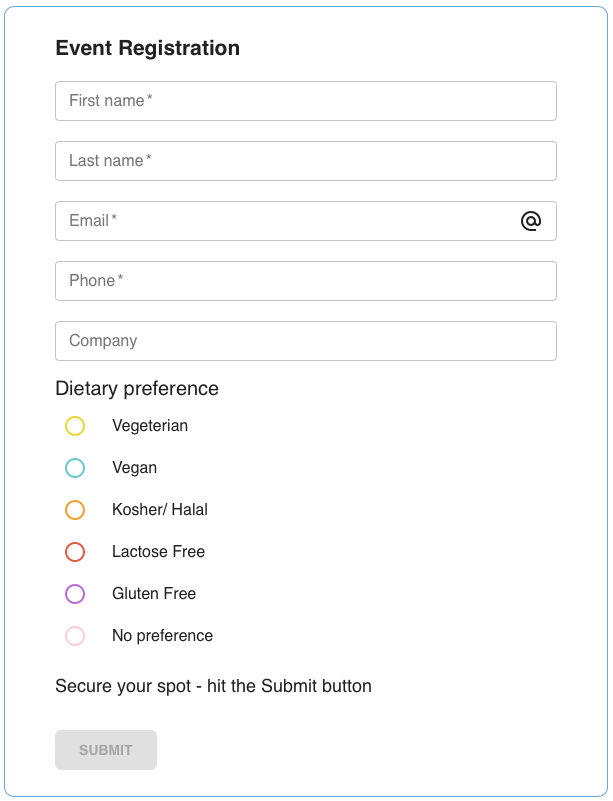Click the Kosher/ Halal label text
Viewport: 613px width, 801px height.
click(x=160, y=510)
